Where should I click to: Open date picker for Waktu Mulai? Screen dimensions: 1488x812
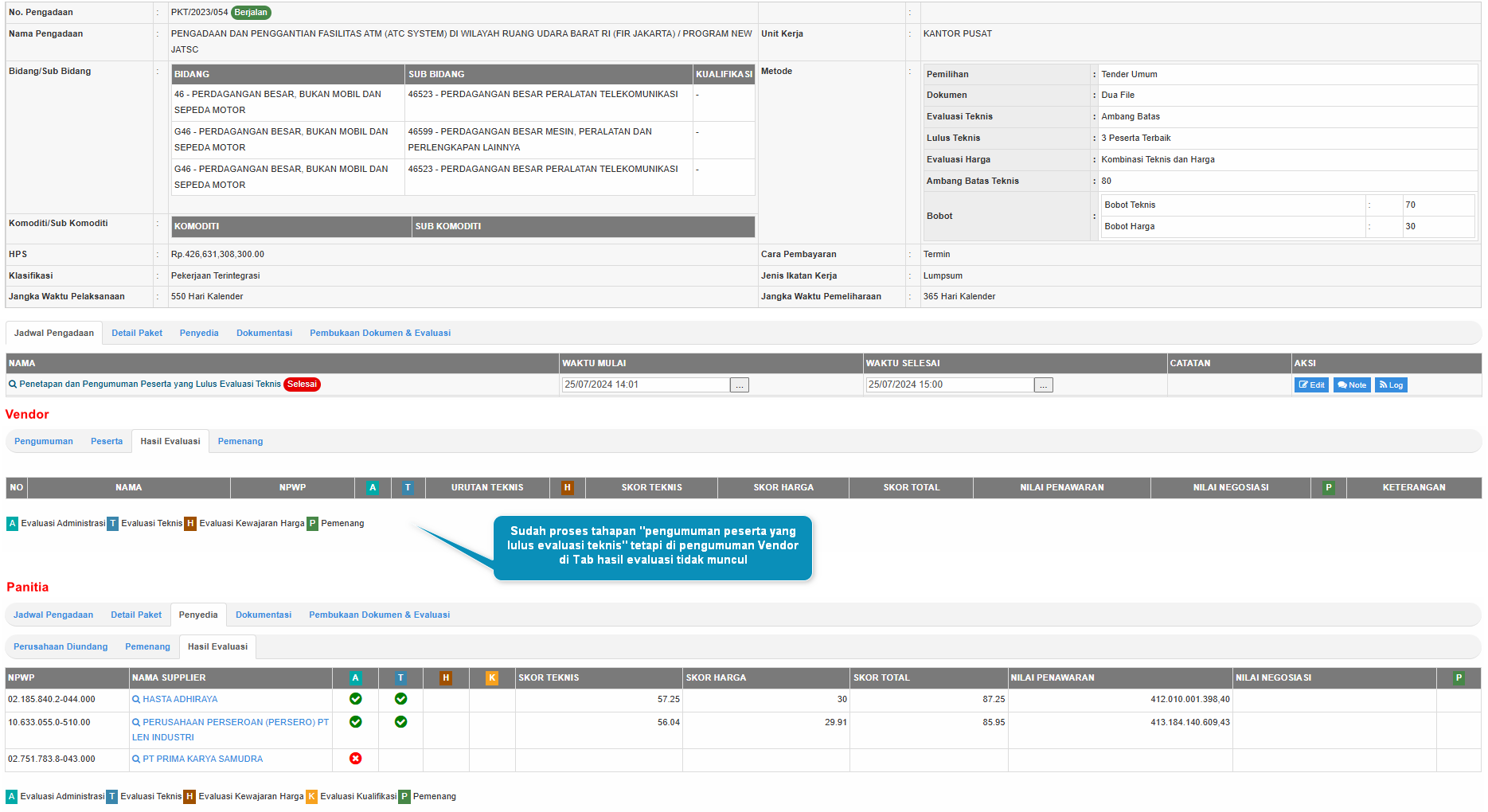coord(740,385)
